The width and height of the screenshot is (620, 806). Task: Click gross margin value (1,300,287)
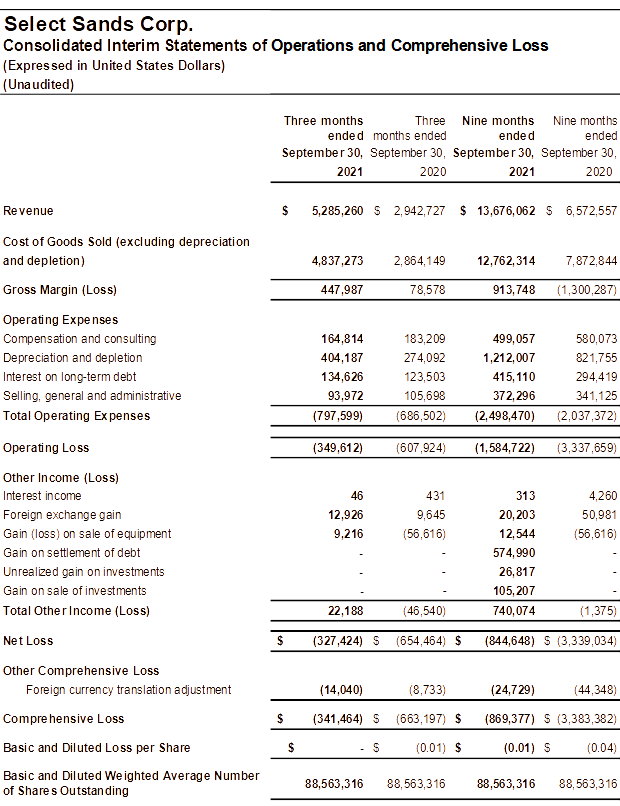tap(587, 290)
